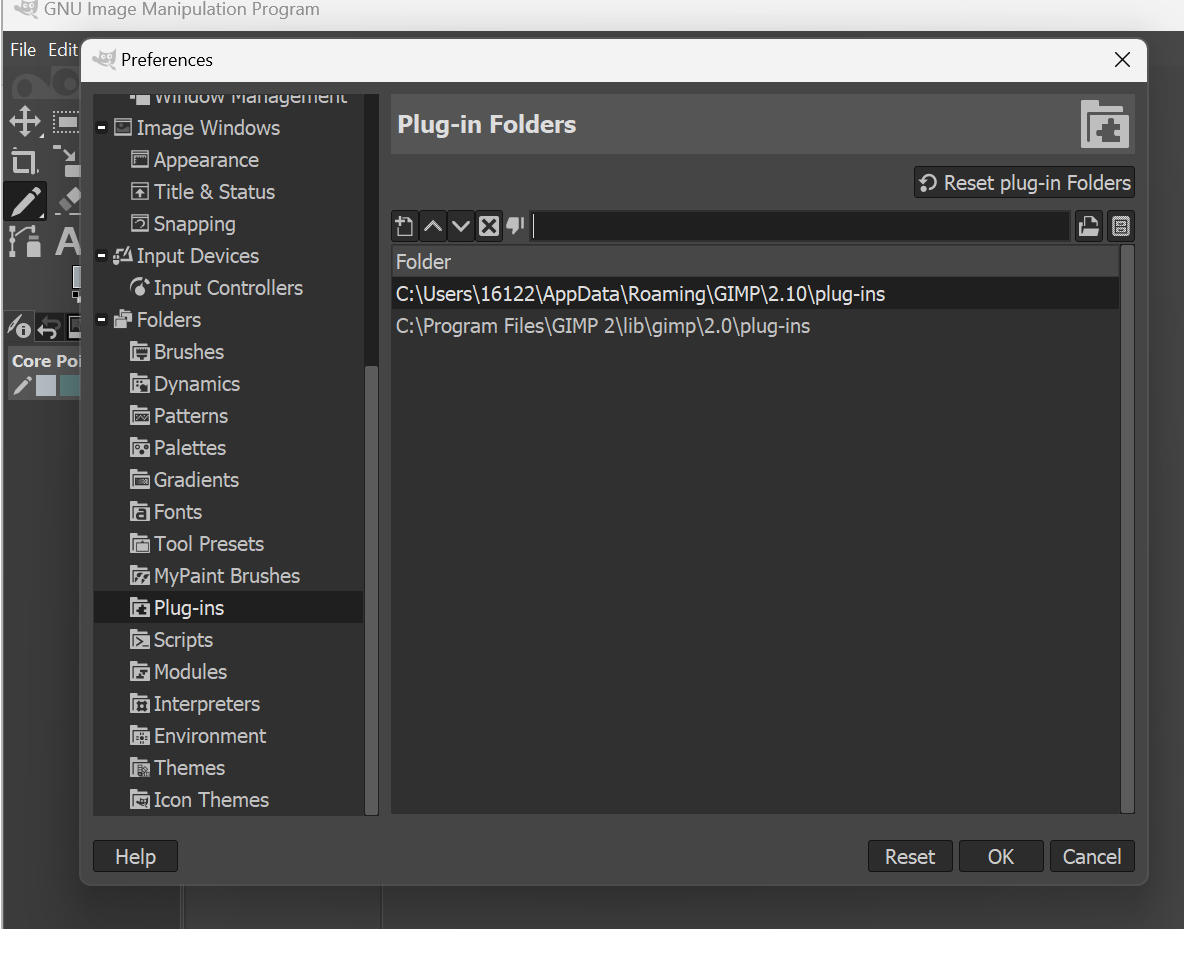Confirm preferences with OK

(1001, 856)
